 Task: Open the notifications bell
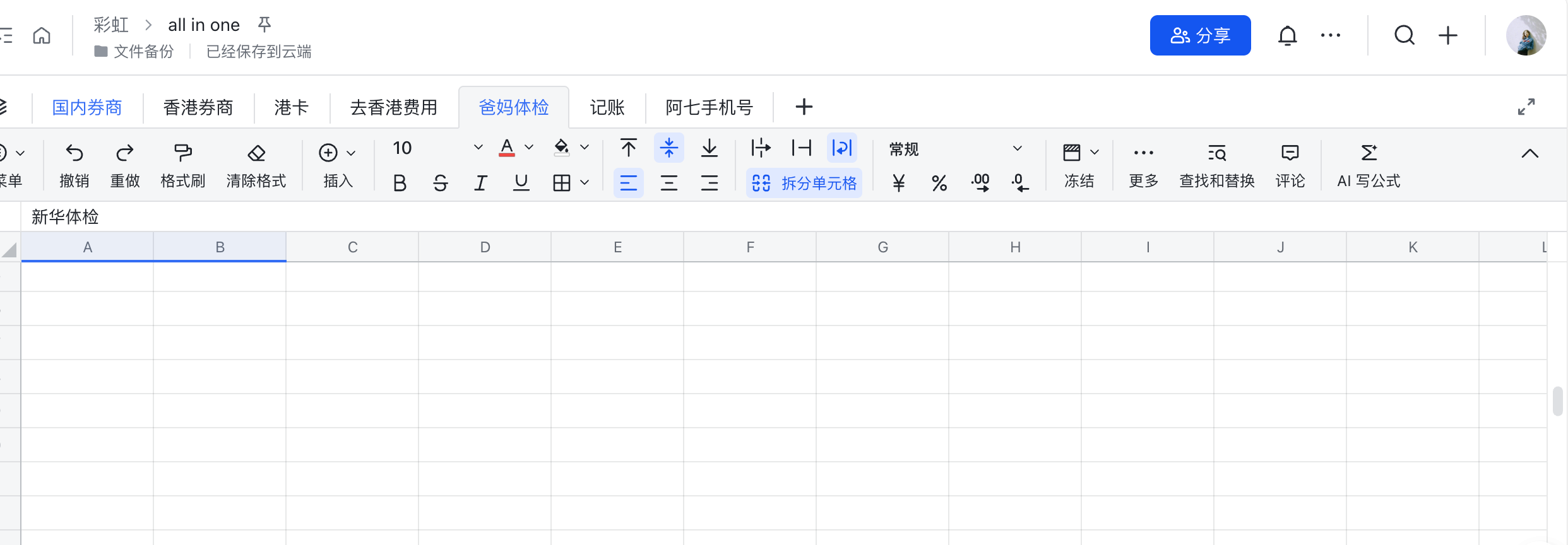click(1287, 35)
